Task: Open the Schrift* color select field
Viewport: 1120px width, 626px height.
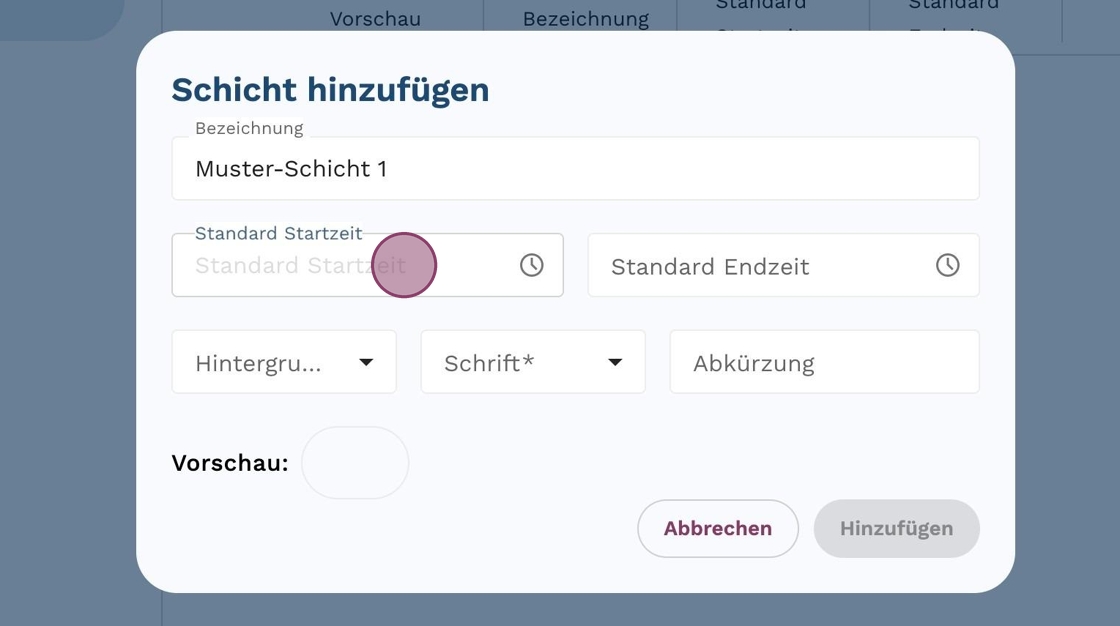Action: point(510,362)
